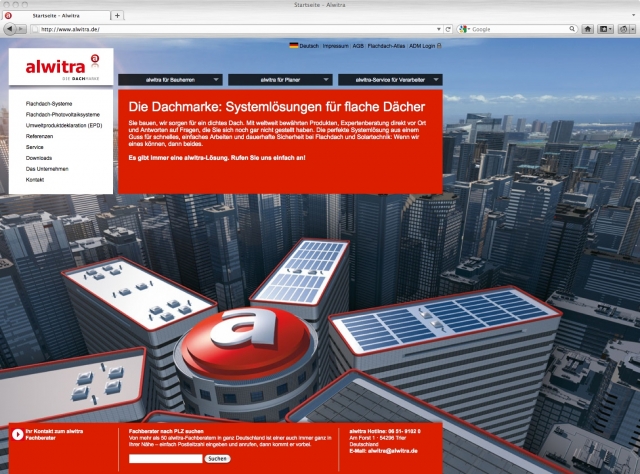
Task: Open a new tab with the plus button
Action: tap(117, 16)
